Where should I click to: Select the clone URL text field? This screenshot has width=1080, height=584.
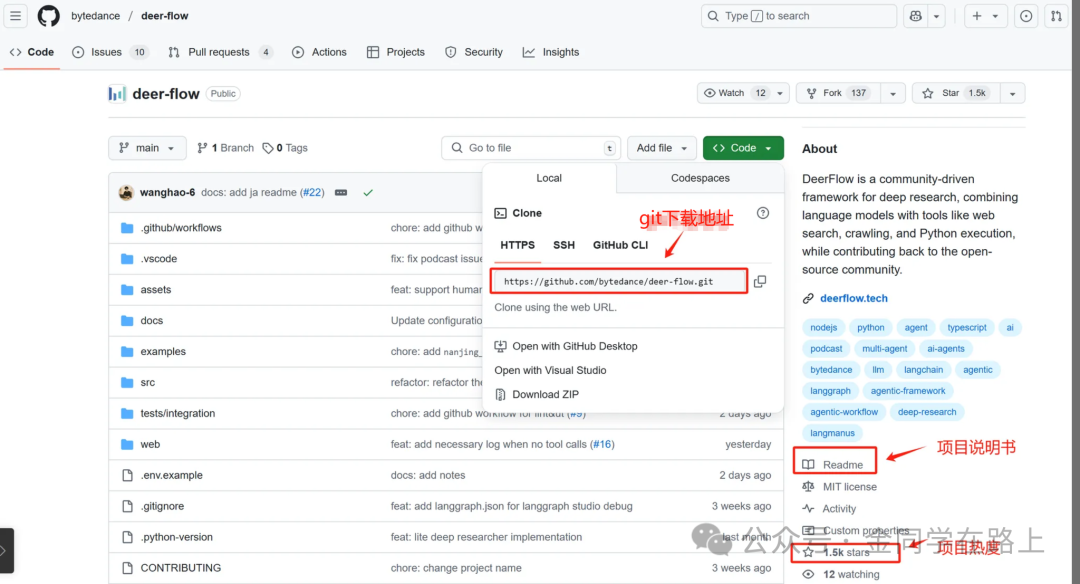620,282
